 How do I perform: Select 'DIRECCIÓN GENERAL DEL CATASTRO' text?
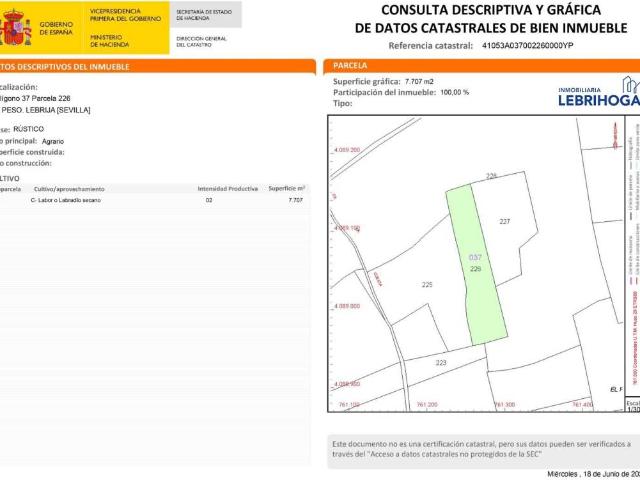[201, 42]
